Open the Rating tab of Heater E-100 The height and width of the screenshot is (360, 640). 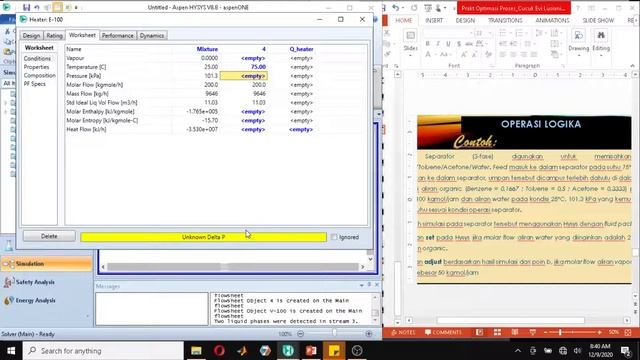(54, 36)
